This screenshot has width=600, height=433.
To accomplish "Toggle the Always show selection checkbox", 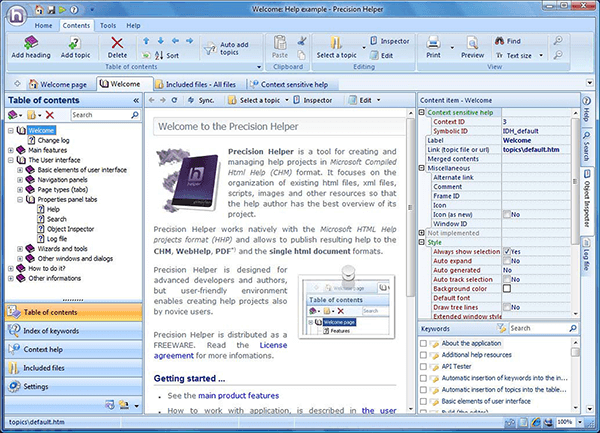I will (507, 252).
